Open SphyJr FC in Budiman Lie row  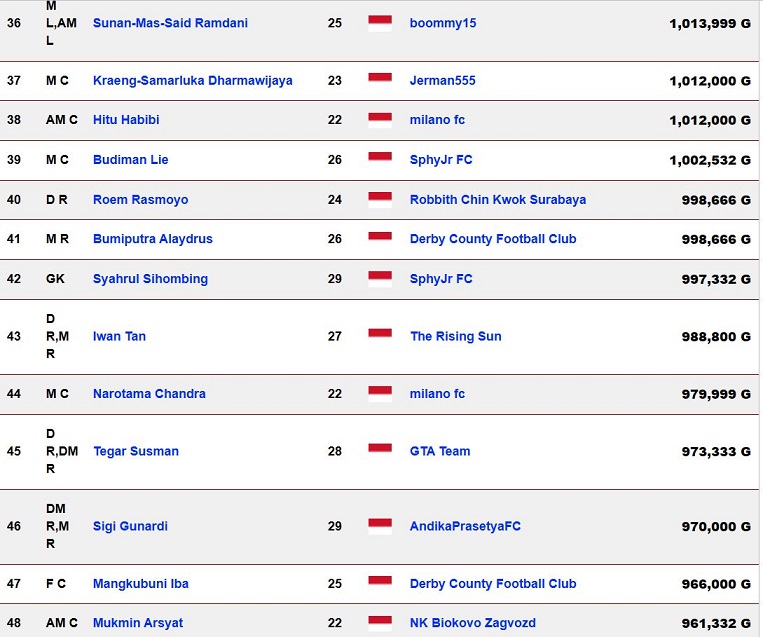click(441, 160)
